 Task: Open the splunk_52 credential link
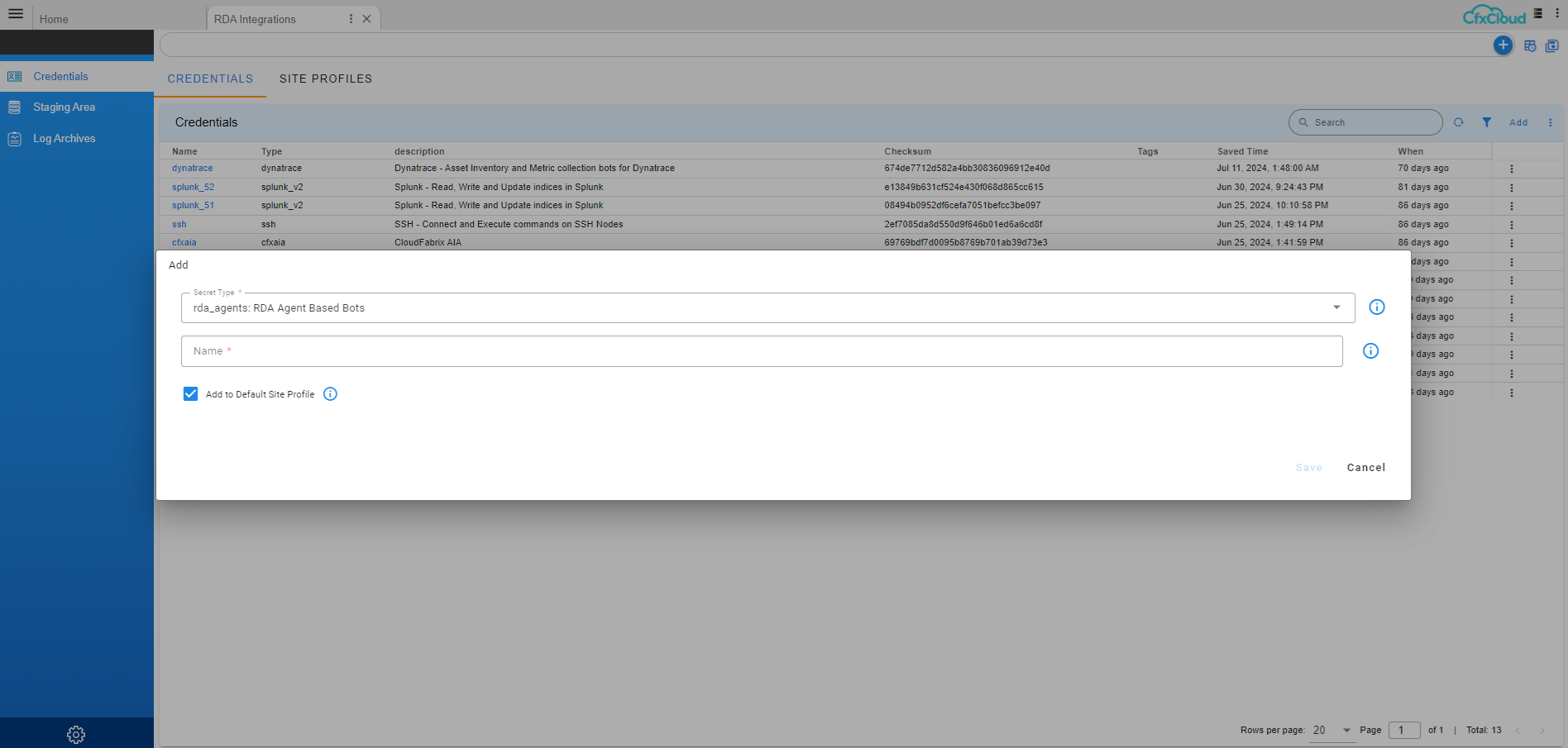(193, 188)
